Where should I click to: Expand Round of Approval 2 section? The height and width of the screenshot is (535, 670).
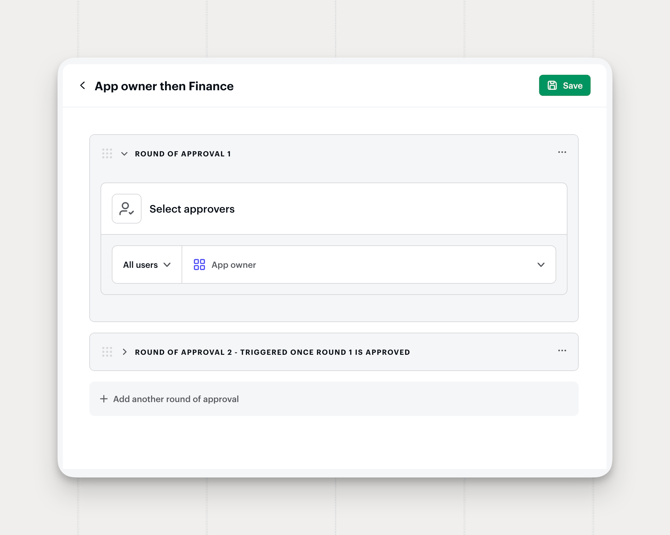(124, 352)
